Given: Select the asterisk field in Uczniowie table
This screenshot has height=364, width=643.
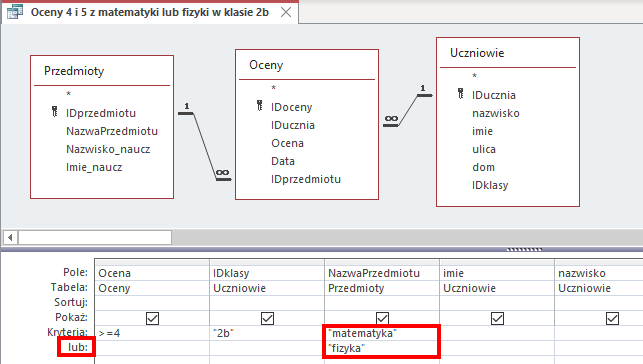Looking at the screenshot, I should tap(474, 76).
